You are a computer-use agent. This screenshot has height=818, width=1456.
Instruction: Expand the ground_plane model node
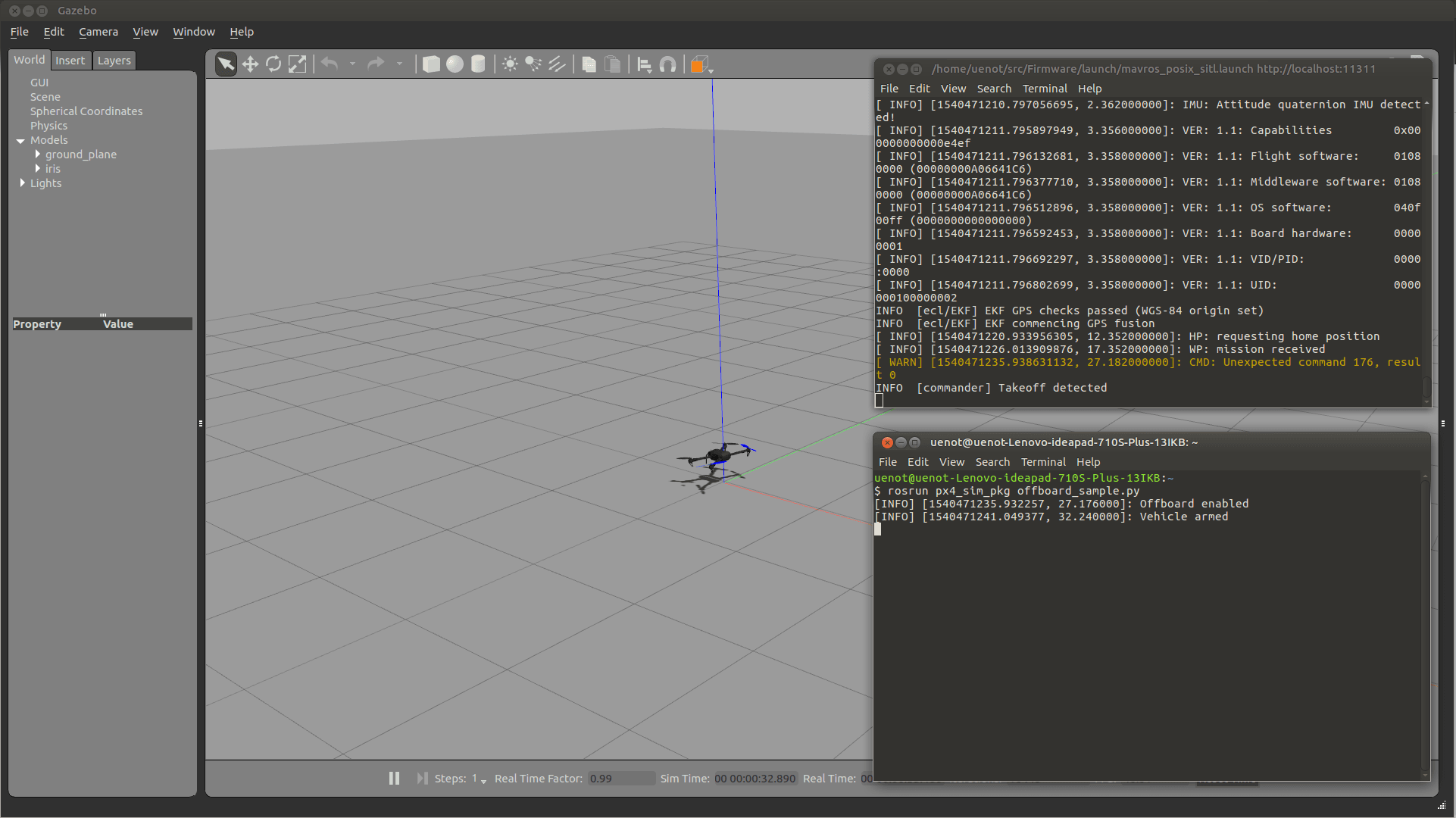(37, 155)
